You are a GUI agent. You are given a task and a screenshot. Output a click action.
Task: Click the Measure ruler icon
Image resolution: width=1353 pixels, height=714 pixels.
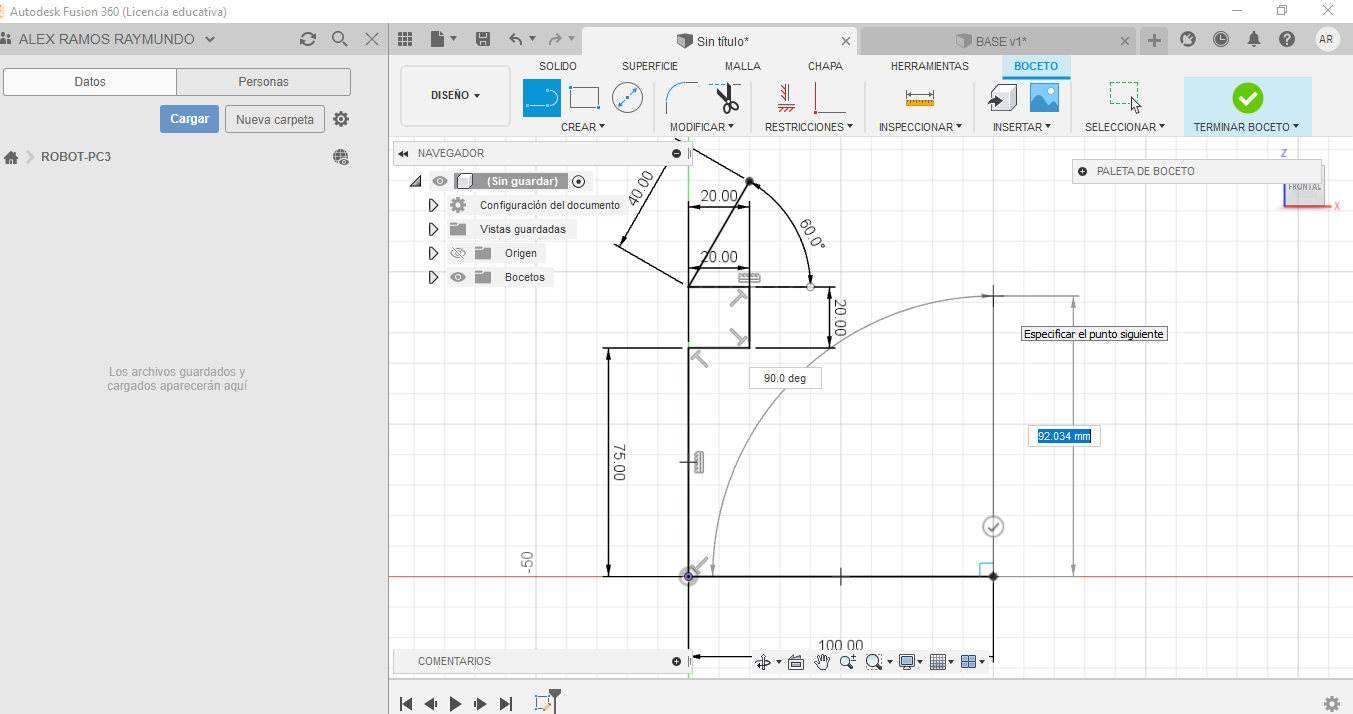click(x=919, y=98)
